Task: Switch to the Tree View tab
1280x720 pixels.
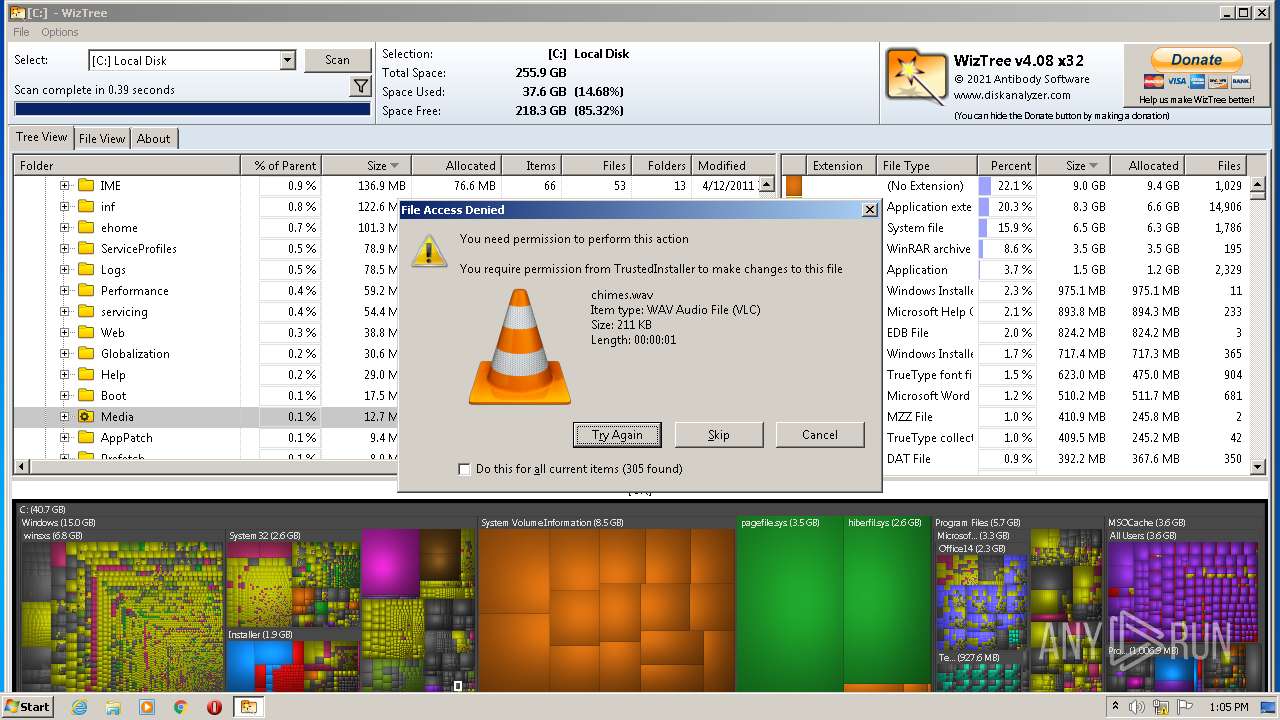Action: pyautogui.click(x=41, y=137)
